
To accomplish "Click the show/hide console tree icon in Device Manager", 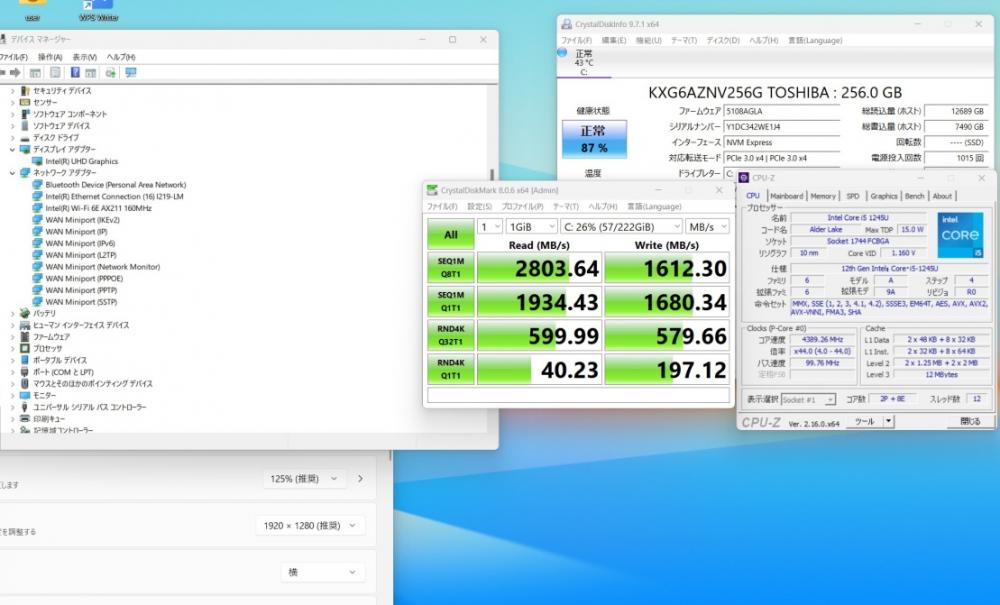I will click(x=35, y=73).
